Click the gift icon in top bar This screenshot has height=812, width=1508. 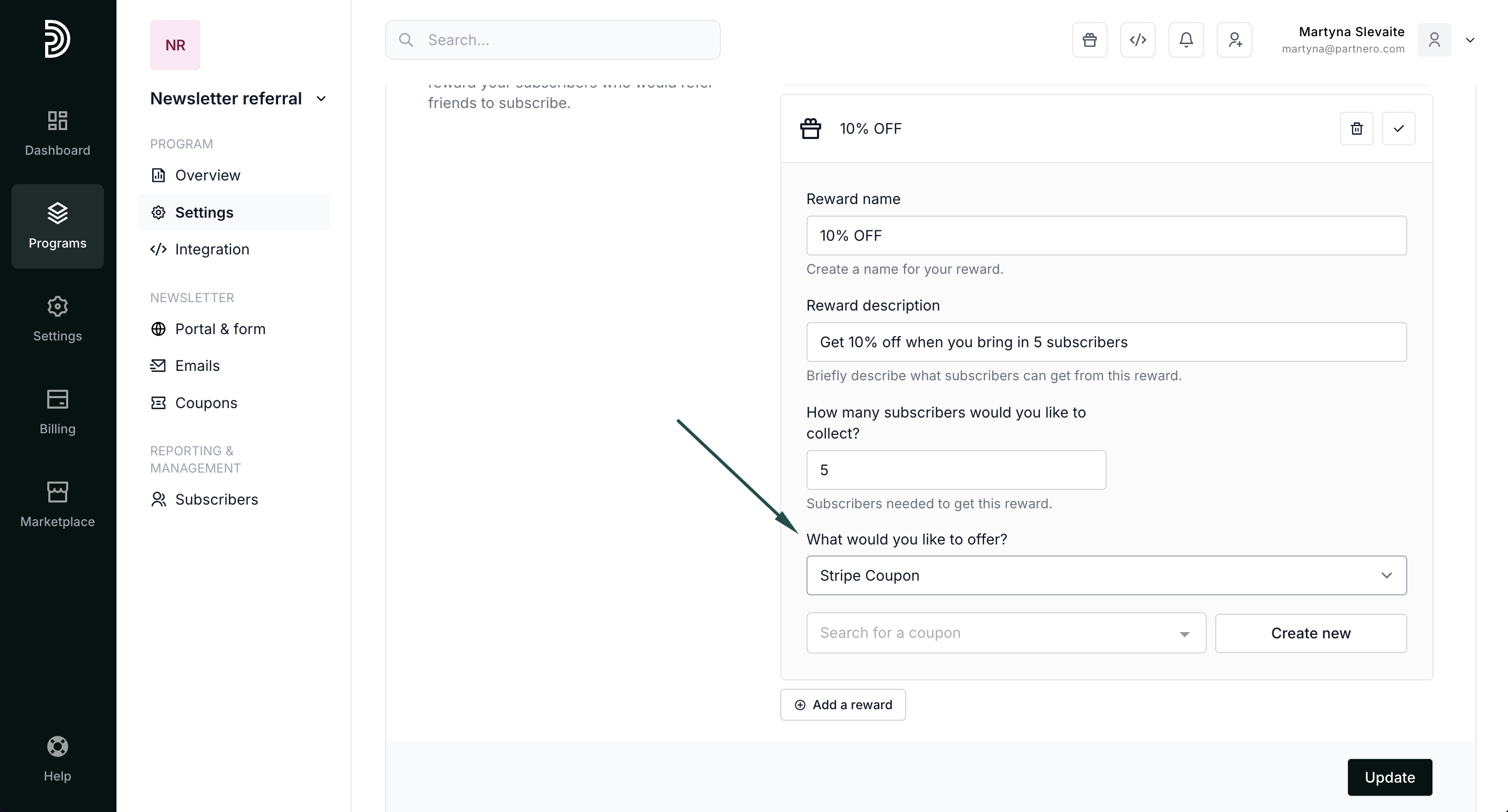[1089, 40]
